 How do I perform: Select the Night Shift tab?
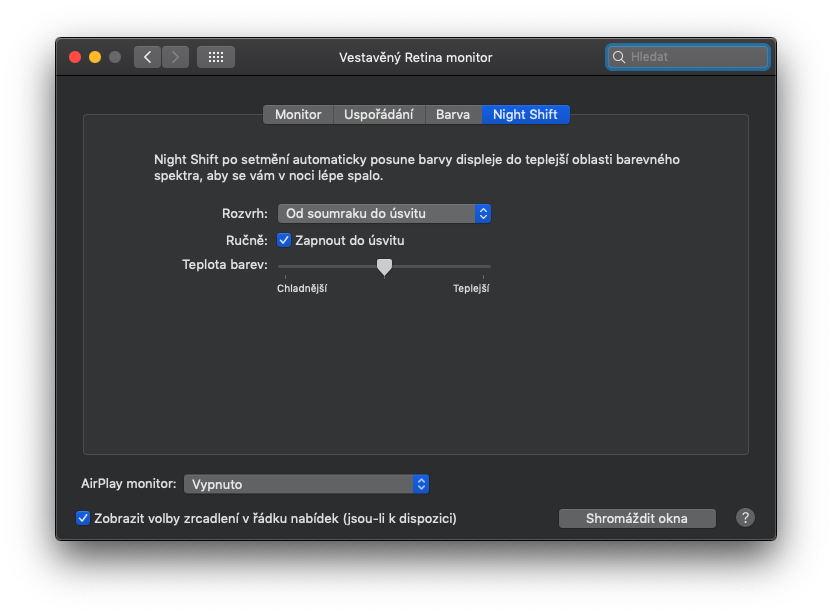(x=525, y=114)
